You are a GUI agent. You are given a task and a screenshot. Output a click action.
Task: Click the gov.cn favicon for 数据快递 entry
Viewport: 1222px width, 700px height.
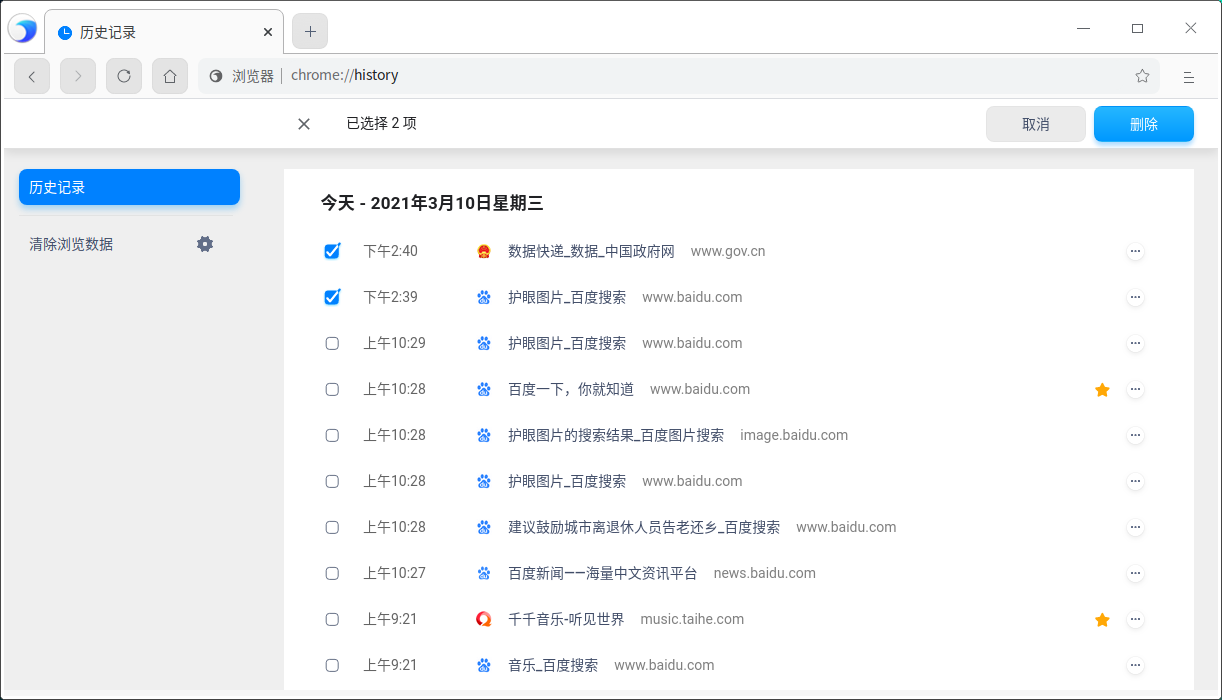click(484, 251)
